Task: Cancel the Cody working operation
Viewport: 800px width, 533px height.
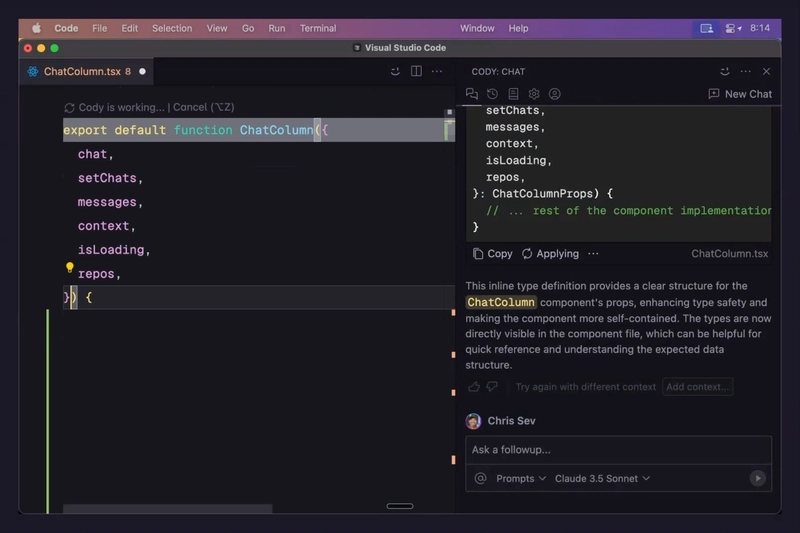Action: coord(203,107)
